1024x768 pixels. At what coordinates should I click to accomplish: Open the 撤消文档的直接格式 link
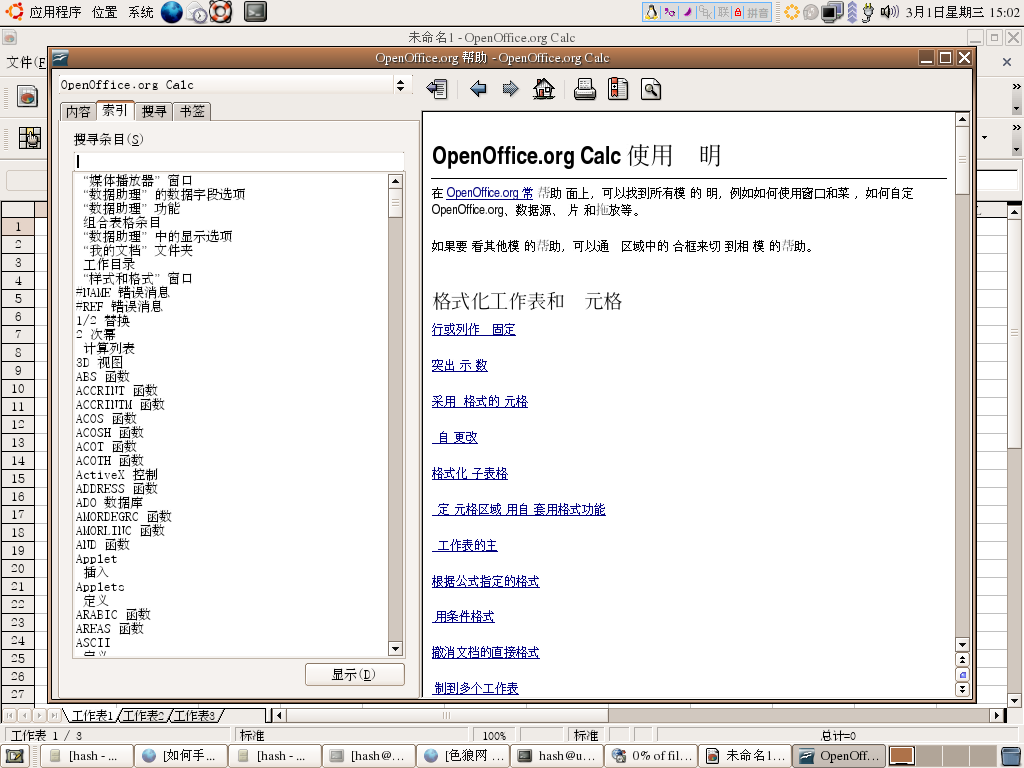(485, 652)
